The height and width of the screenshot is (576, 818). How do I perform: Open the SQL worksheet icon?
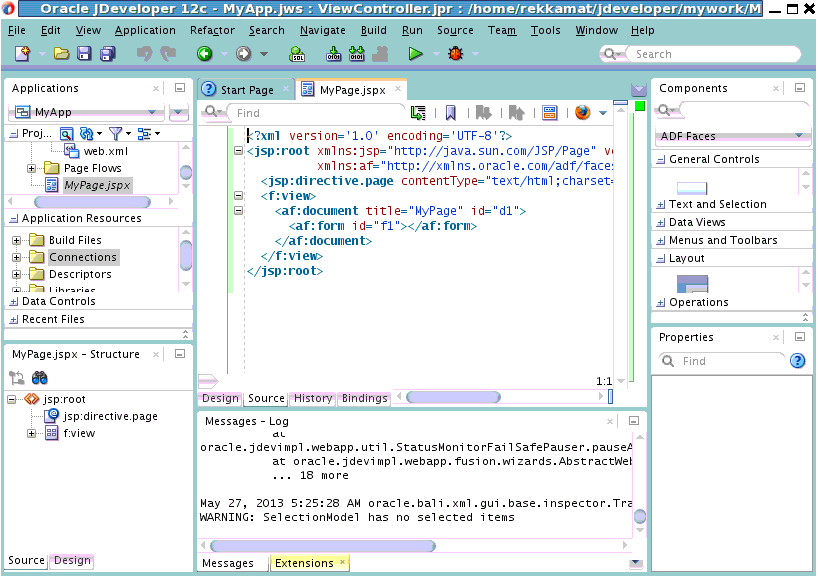coord(297,53)
